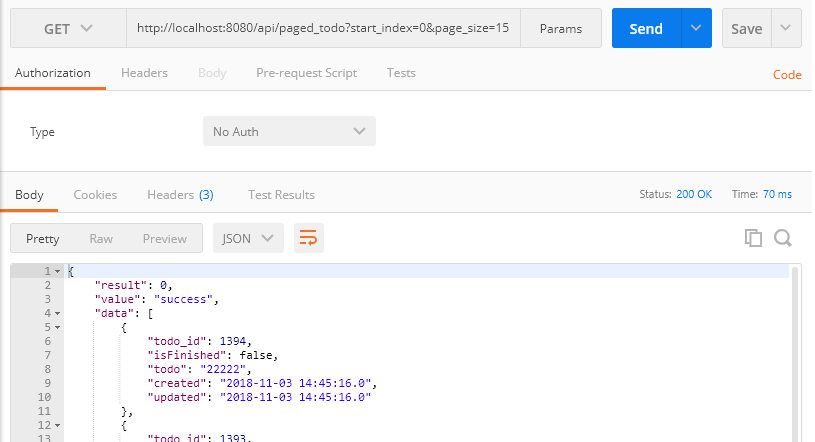Click the orange Code link
This screenshot has width=815, height=442.
(x=787, y=75)
